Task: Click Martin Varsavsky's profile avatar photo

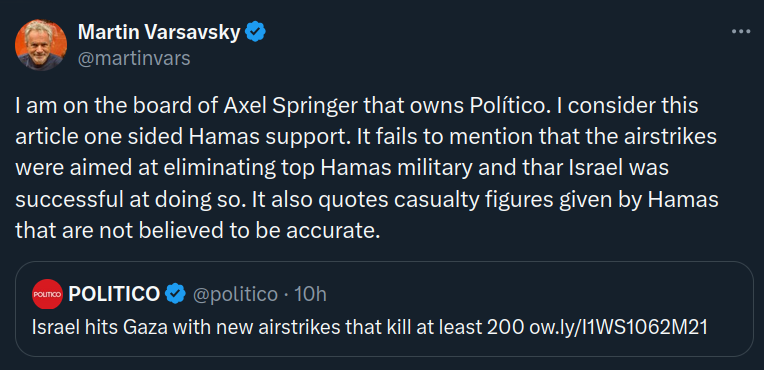Action: [x=41, y=45]
